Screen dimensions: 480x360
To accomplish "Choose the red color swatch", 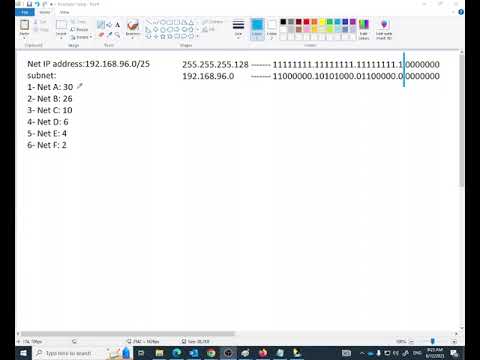I will [x=306, y=22].
